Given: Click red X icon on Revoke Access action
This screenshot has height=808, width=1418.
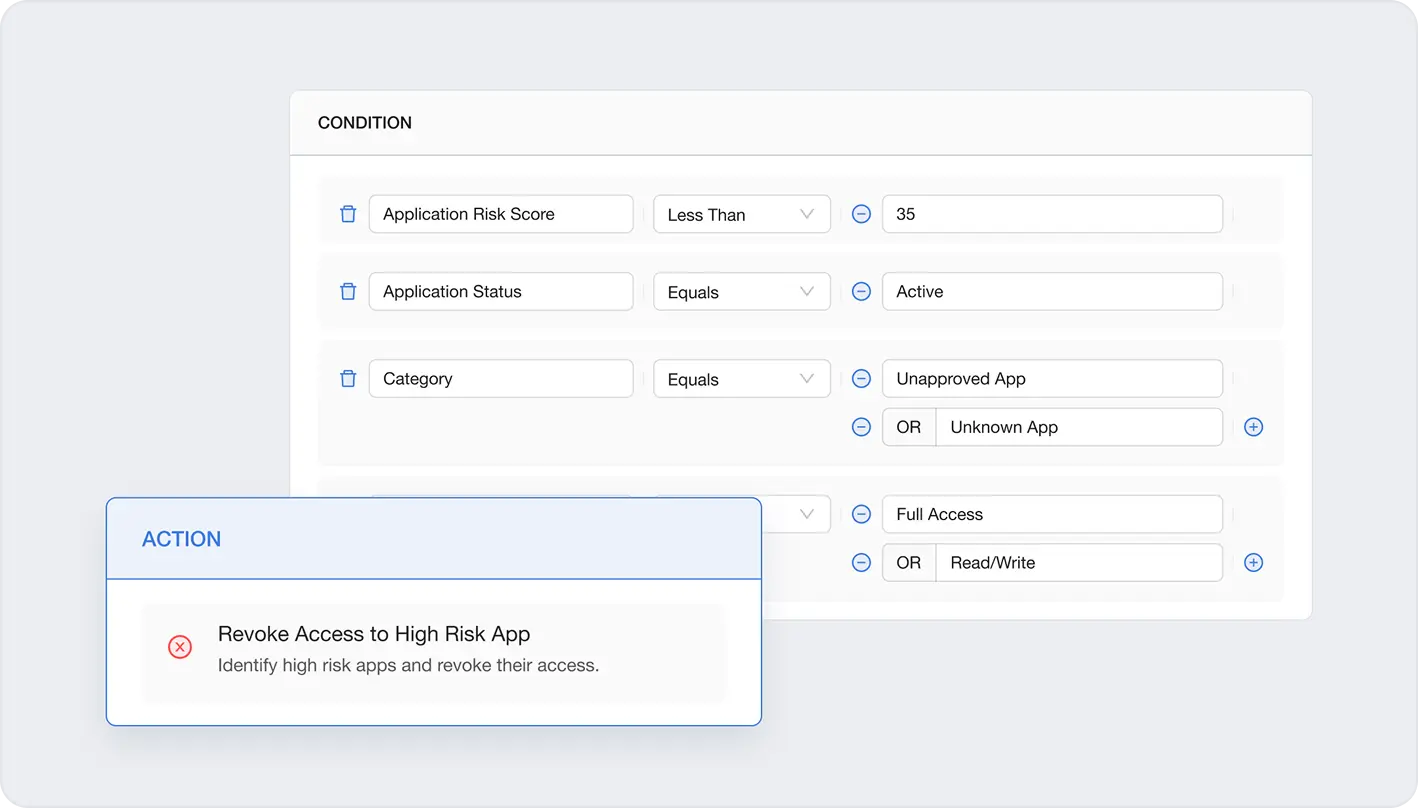Looking at the screenshot, I should click(180, 647).
